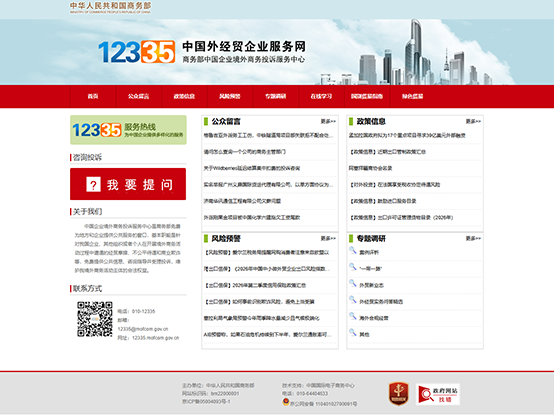Open the 孟加拉国 17个重点项目 policy item

click(407, 135)
